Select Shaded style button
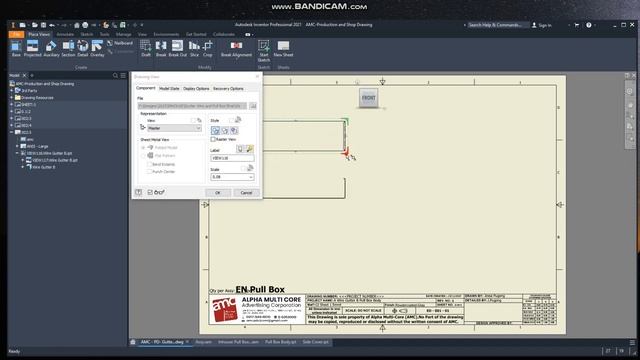 click(x=234, y=131)
